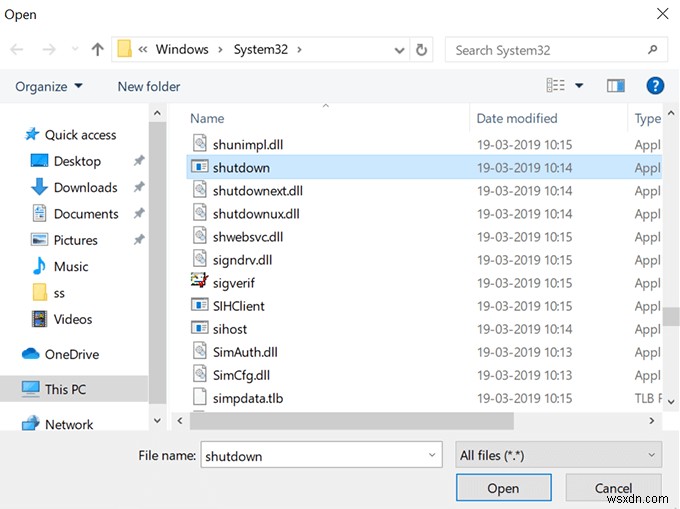Close the Open dialog
The height and width of the screenshot is (509, 680).
pyautogui.click(x=662, y=14)
